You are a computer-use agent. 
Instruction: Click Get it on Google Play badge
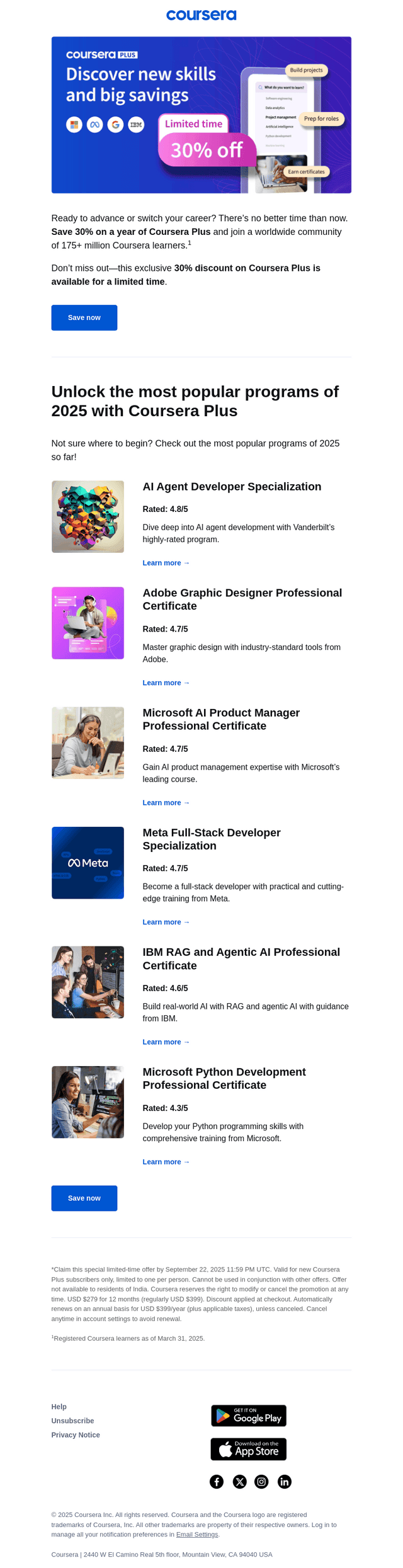249,1415
